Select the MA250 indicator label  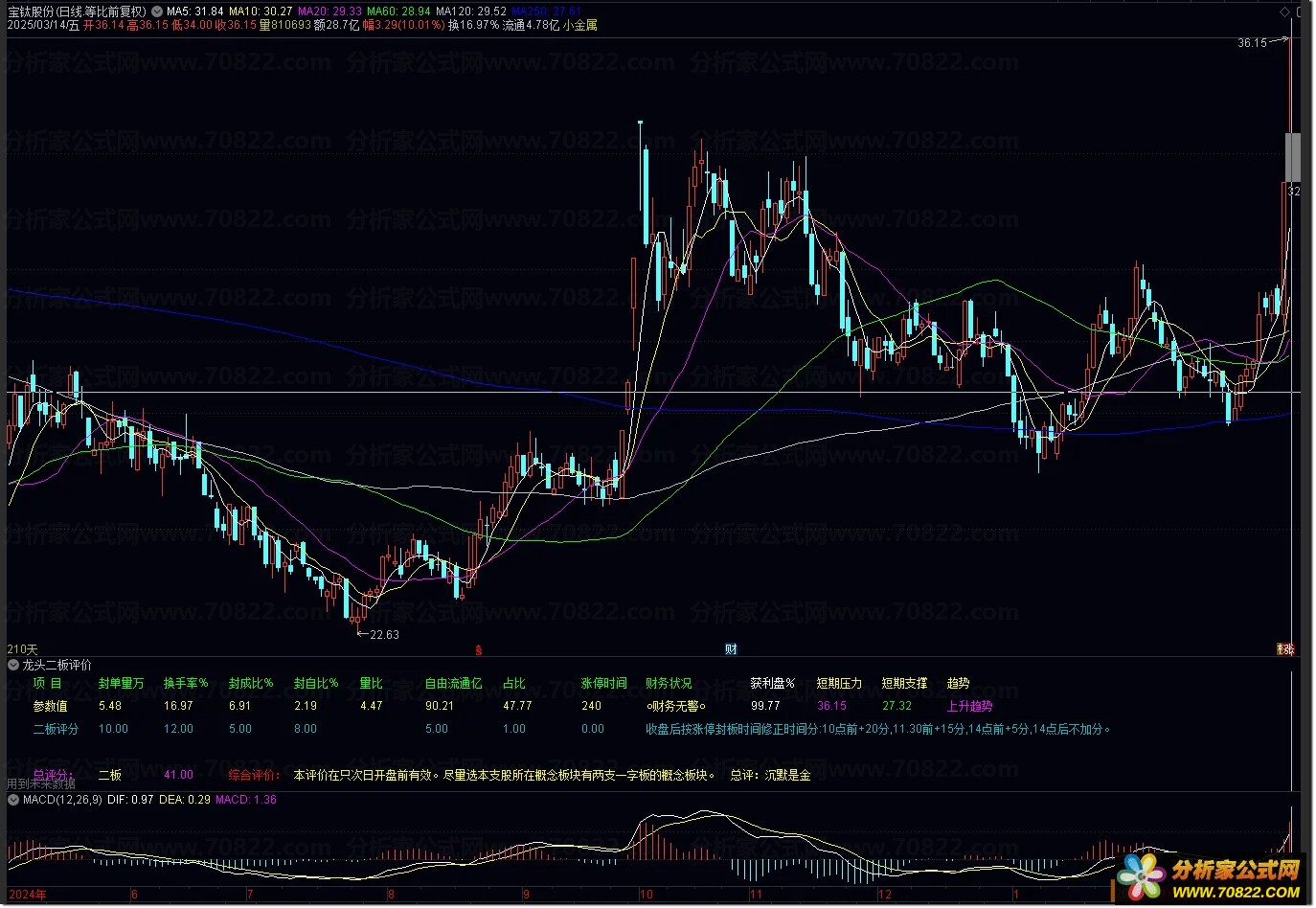pyautogui.click(x=547, y=11)
